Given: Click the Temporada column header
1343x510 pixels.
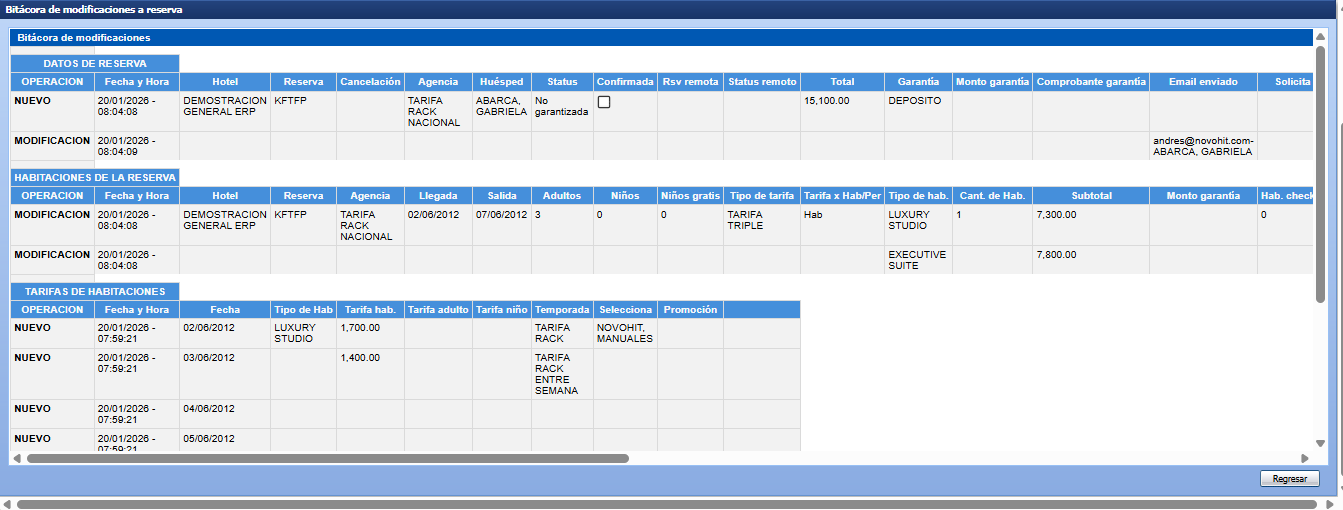Looking at the screenshot, I should point(562,310).
